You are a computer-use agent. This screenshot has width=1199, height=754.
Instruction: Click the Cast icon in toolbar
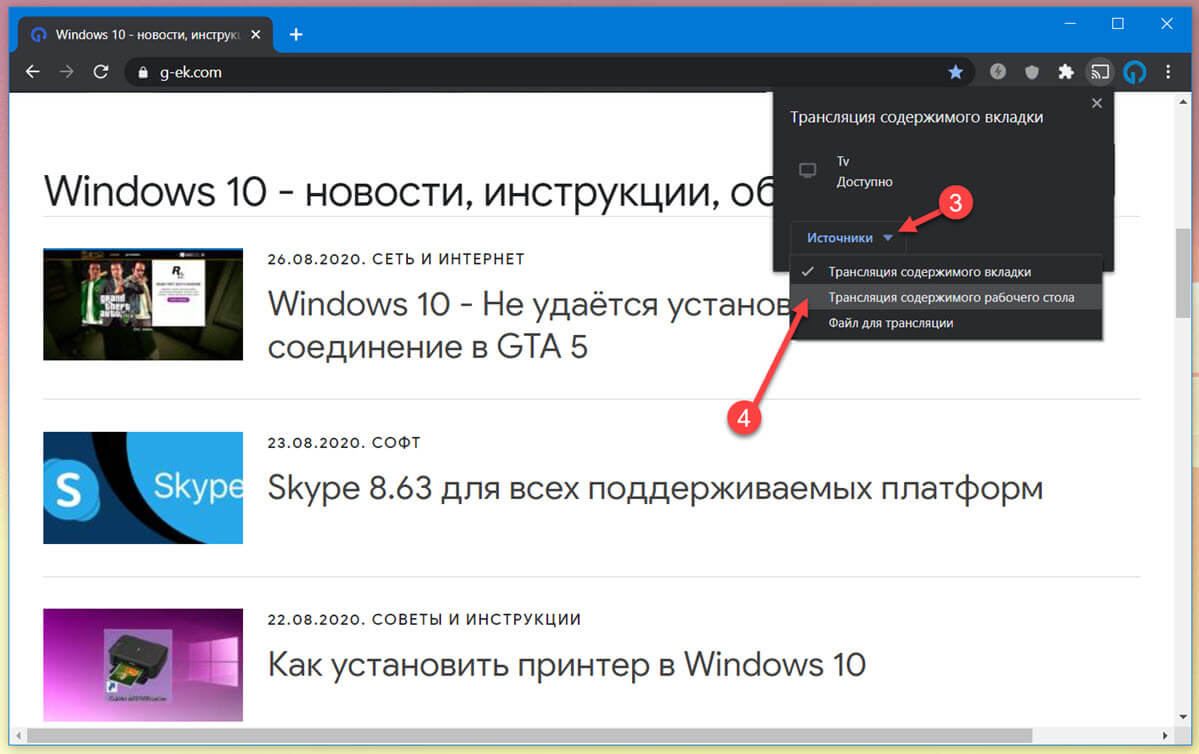(1100, 72)
